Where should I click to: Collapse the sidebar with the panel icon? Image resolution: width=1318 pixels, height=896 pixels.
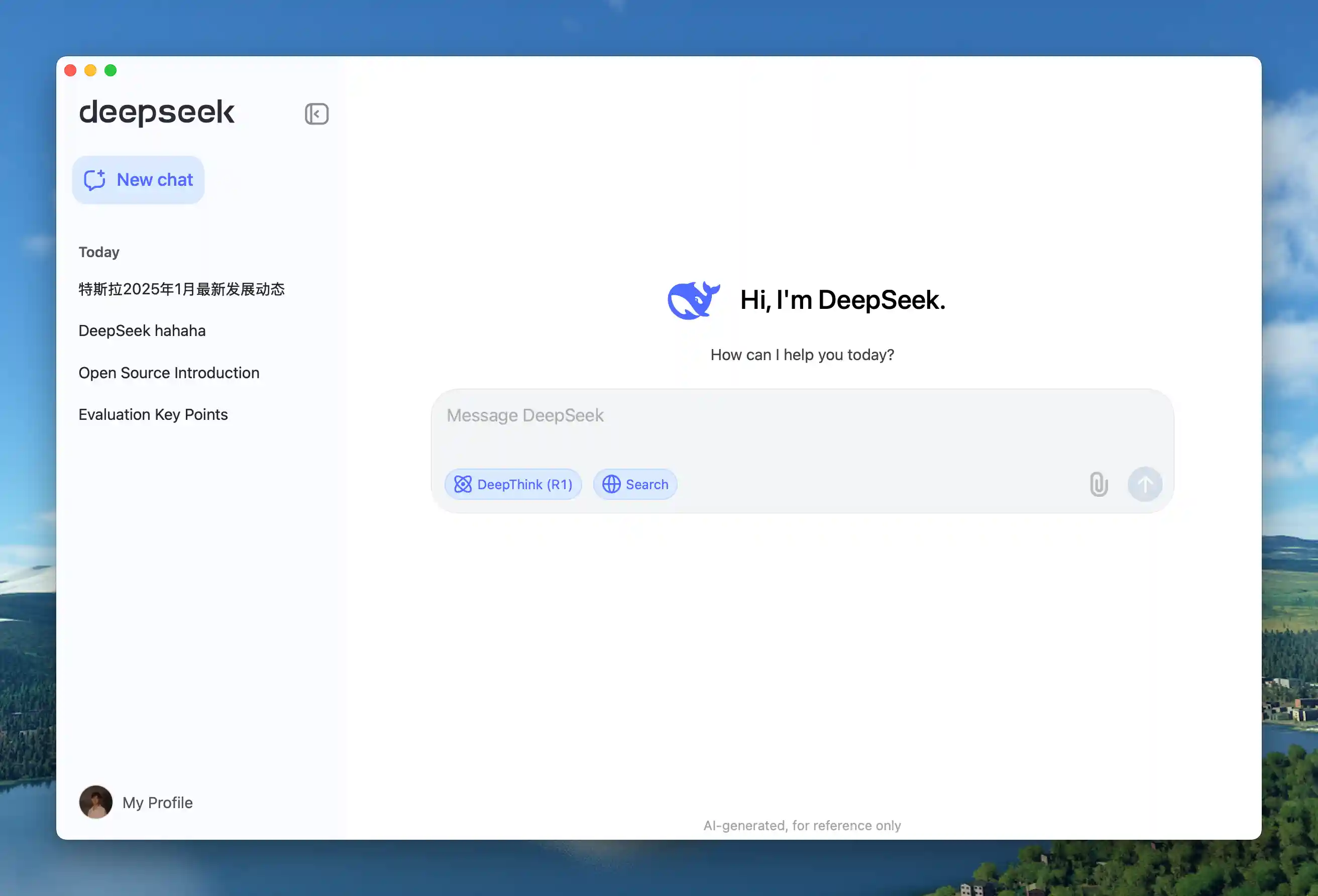(316, 114)
